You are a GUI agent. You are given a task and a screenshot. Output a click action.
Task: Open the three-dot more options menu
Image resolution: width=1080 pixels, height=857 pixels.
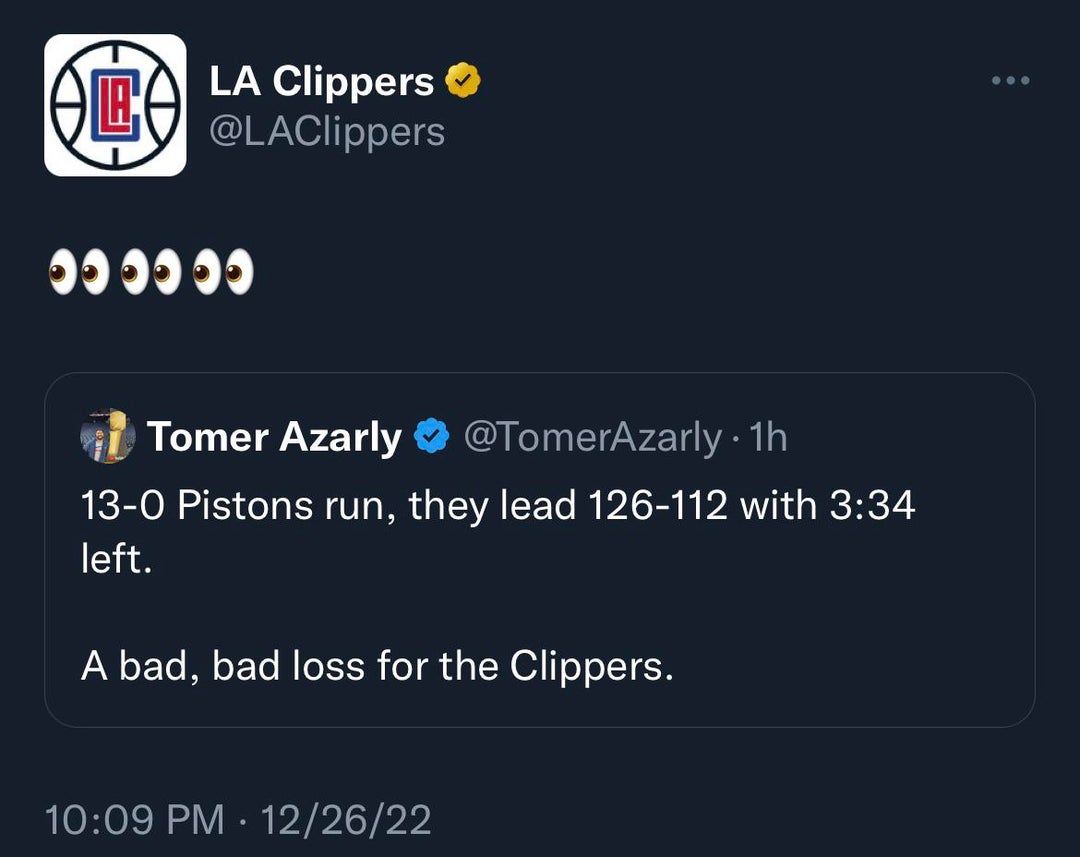1010,81
